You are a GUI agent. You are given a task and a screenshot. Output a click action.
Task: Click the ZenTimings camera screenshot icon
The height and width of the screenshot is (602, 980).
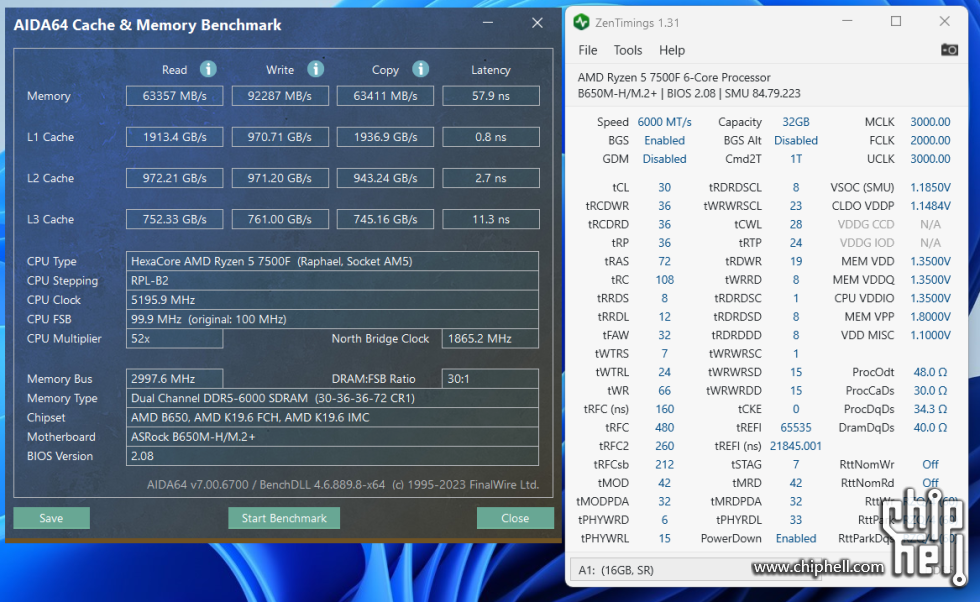pyautogui.click(x=949, y=50)
